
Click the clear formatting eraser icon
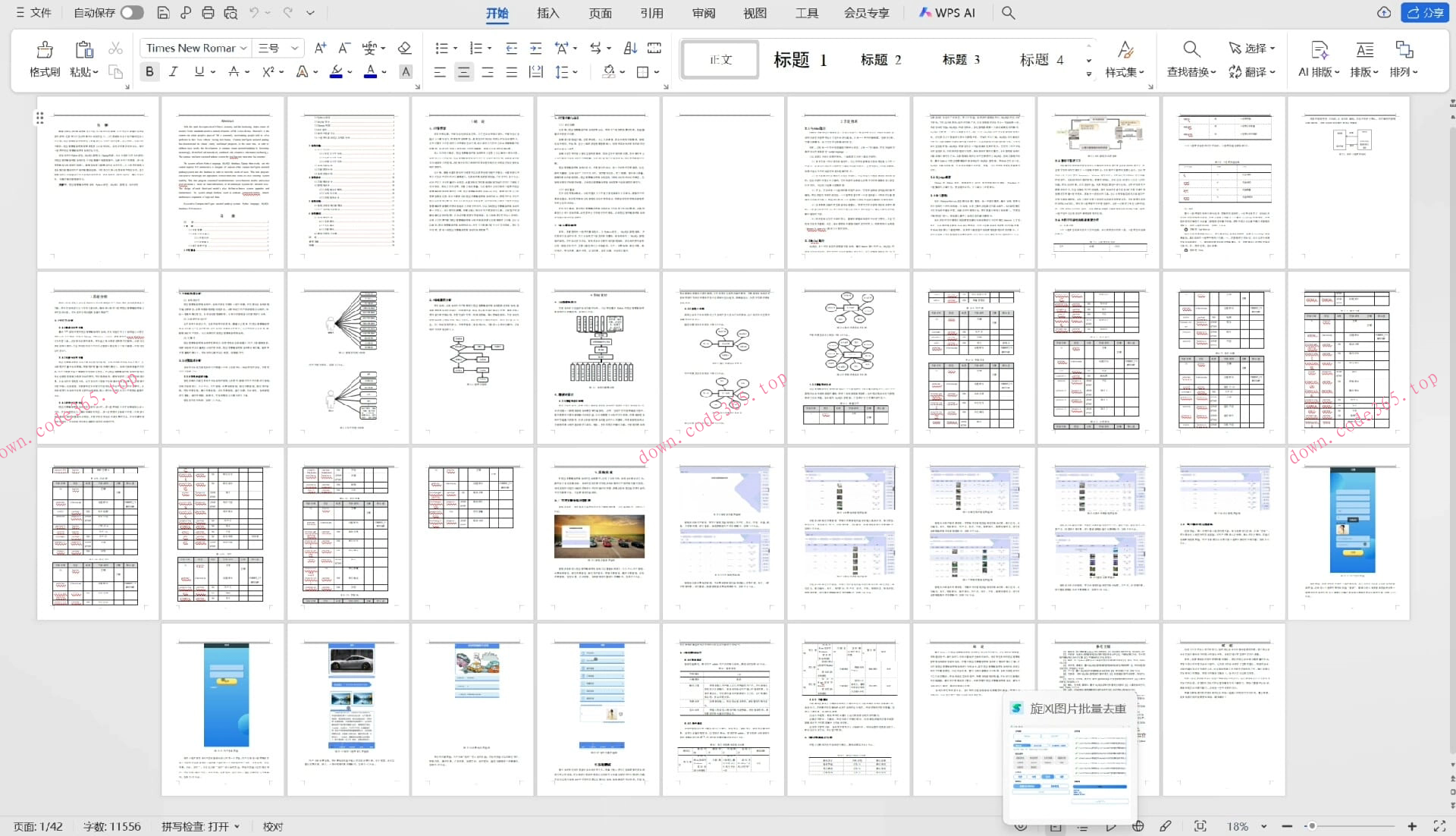point(404,48)
